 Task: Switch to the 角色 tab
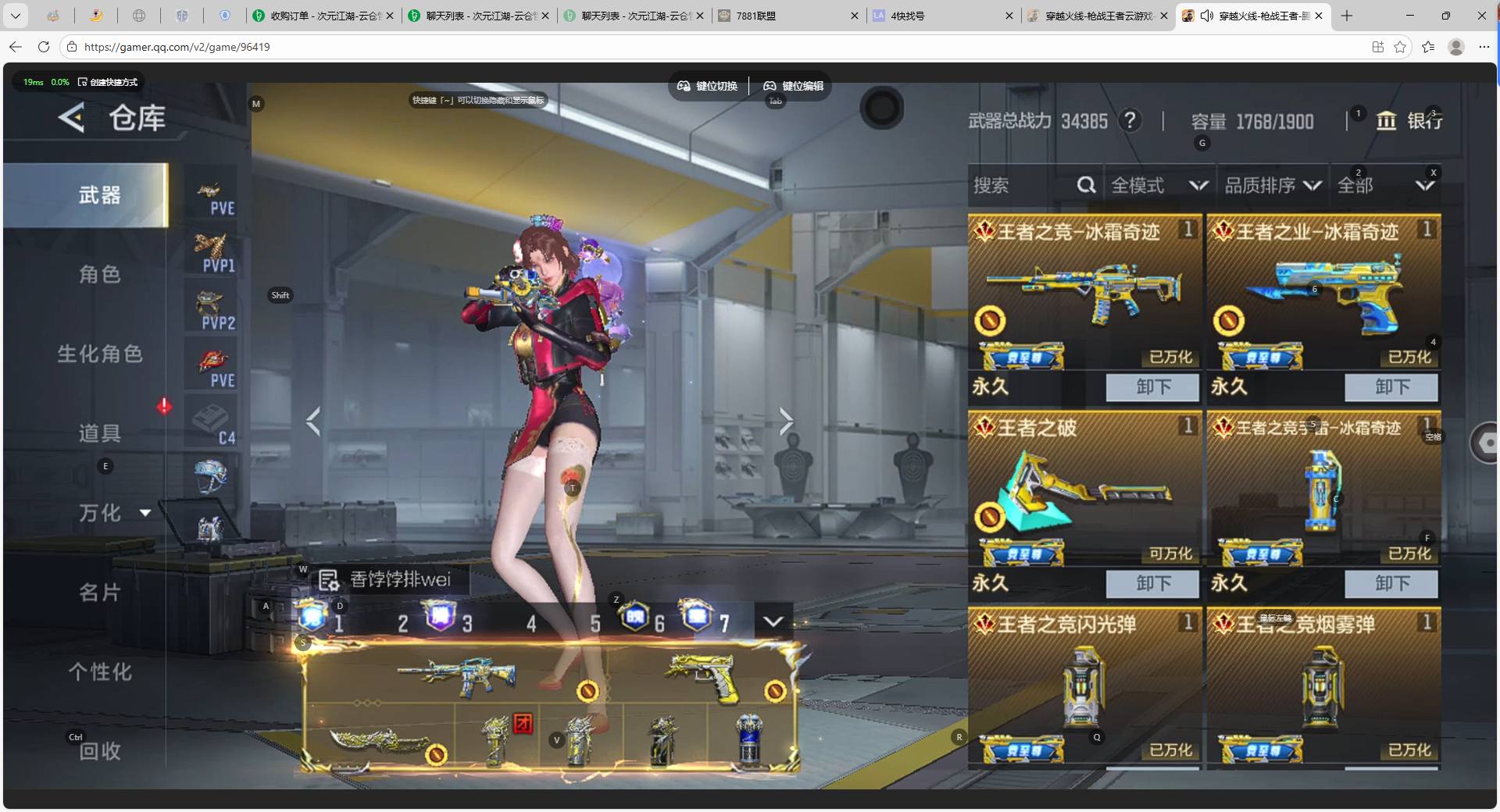[99, 274]
